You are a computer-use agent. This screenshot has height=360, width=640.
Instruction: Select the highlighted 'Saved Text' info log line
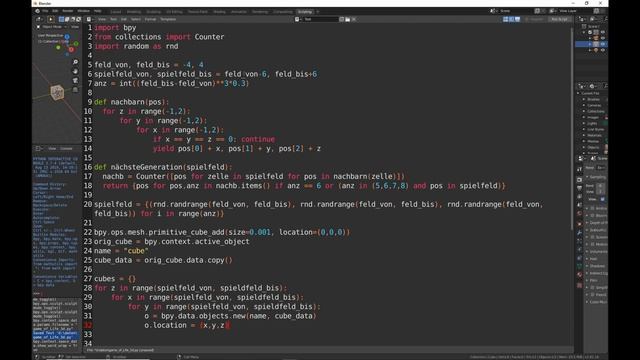pyautogui.click(x=56, y=335)
